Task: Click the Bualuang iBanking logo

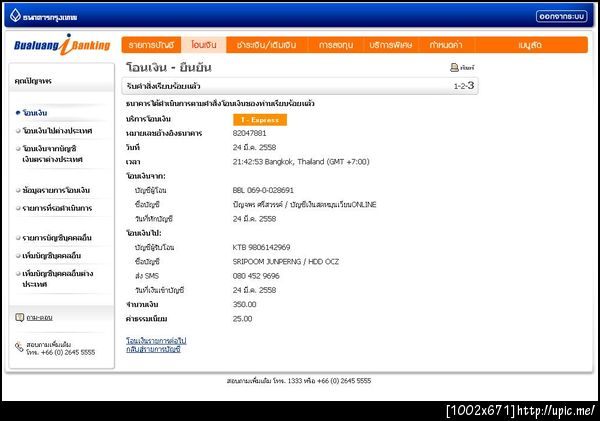Action: pos(62,45)
